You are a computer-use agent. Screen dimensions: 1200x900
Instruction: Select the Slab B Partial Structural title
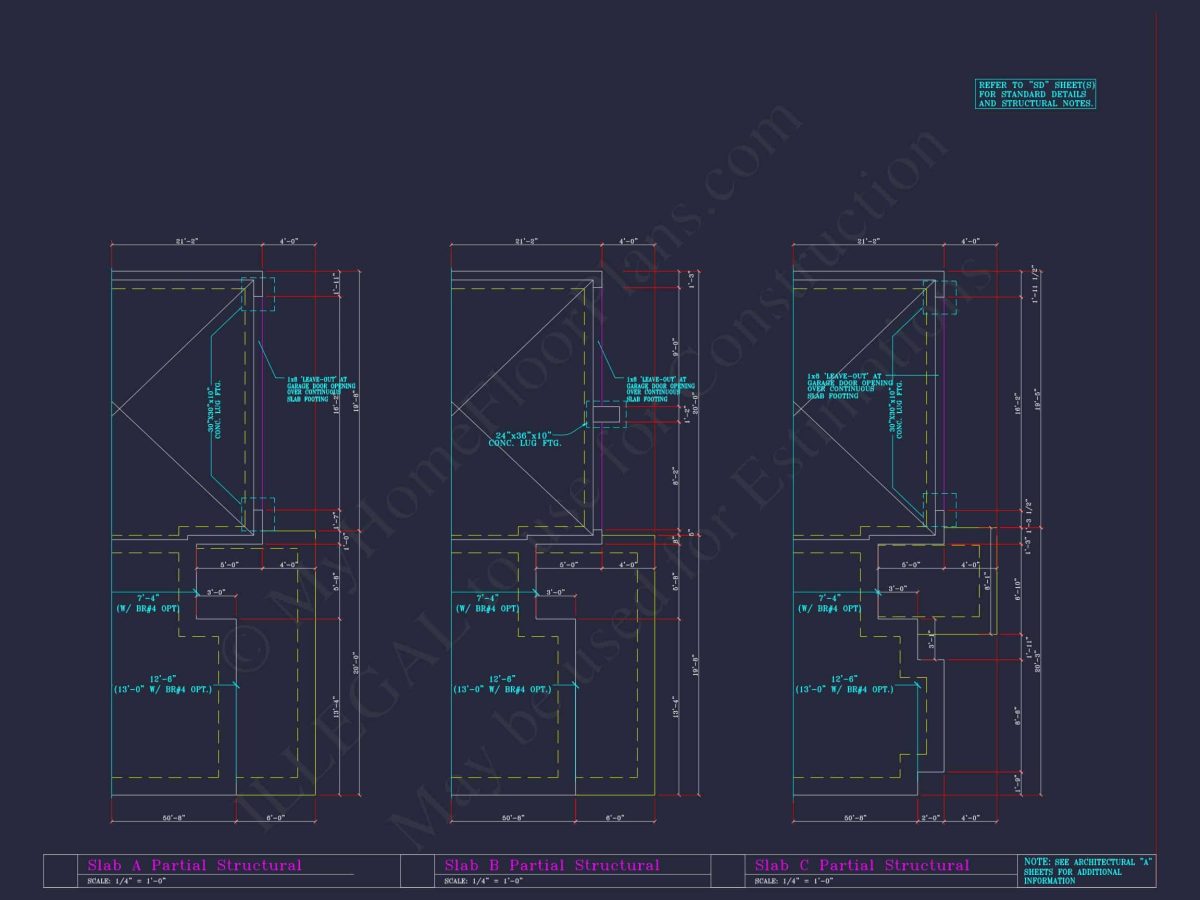pos(552,865)
